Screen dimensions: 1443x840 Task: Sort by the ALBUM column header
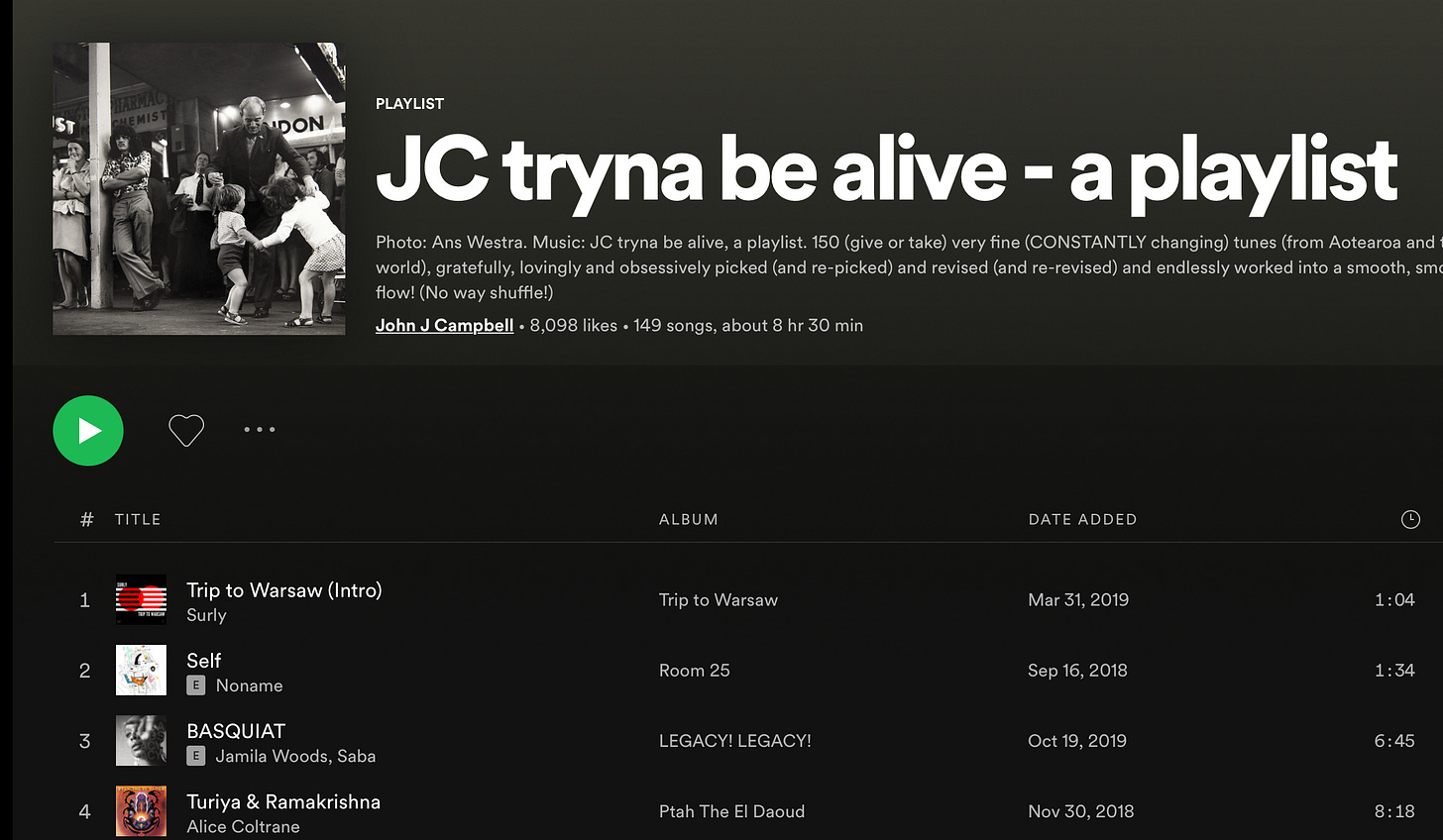[689, 519]
